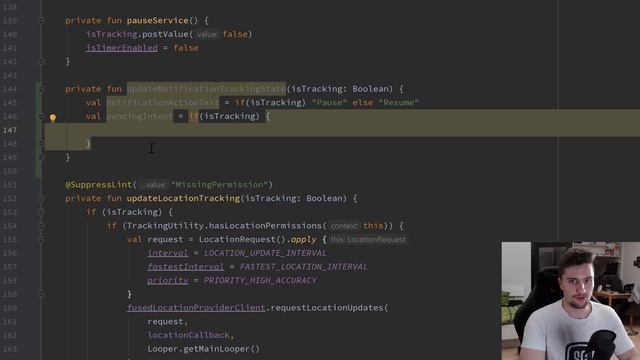The width and height of the screenshot is (640, 360).
Task: Click the fastestInterval property
Action: click(x=186, y=267)
